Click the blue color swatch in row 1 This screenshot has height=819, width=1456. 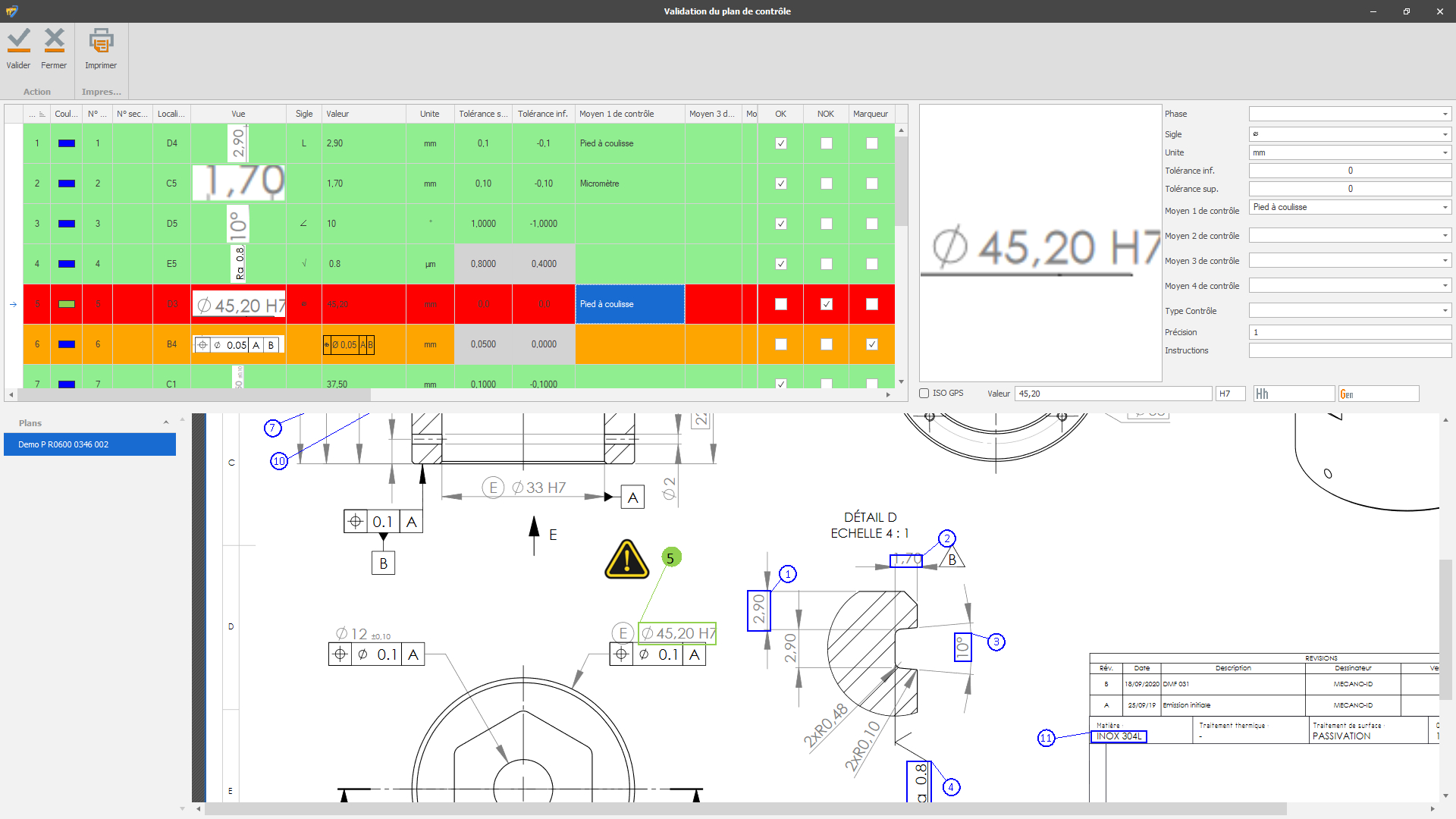coord(67,143)
